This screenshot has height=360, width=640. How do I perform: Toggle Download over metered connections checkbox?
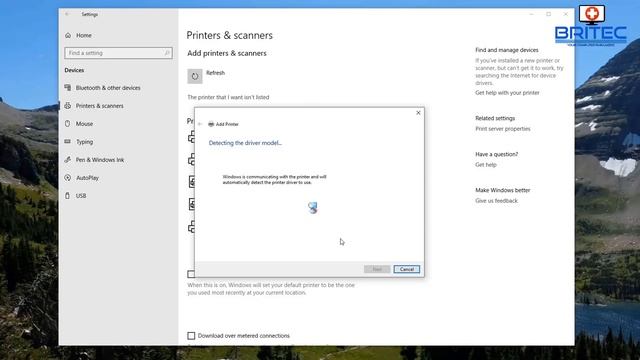point(191,336)
